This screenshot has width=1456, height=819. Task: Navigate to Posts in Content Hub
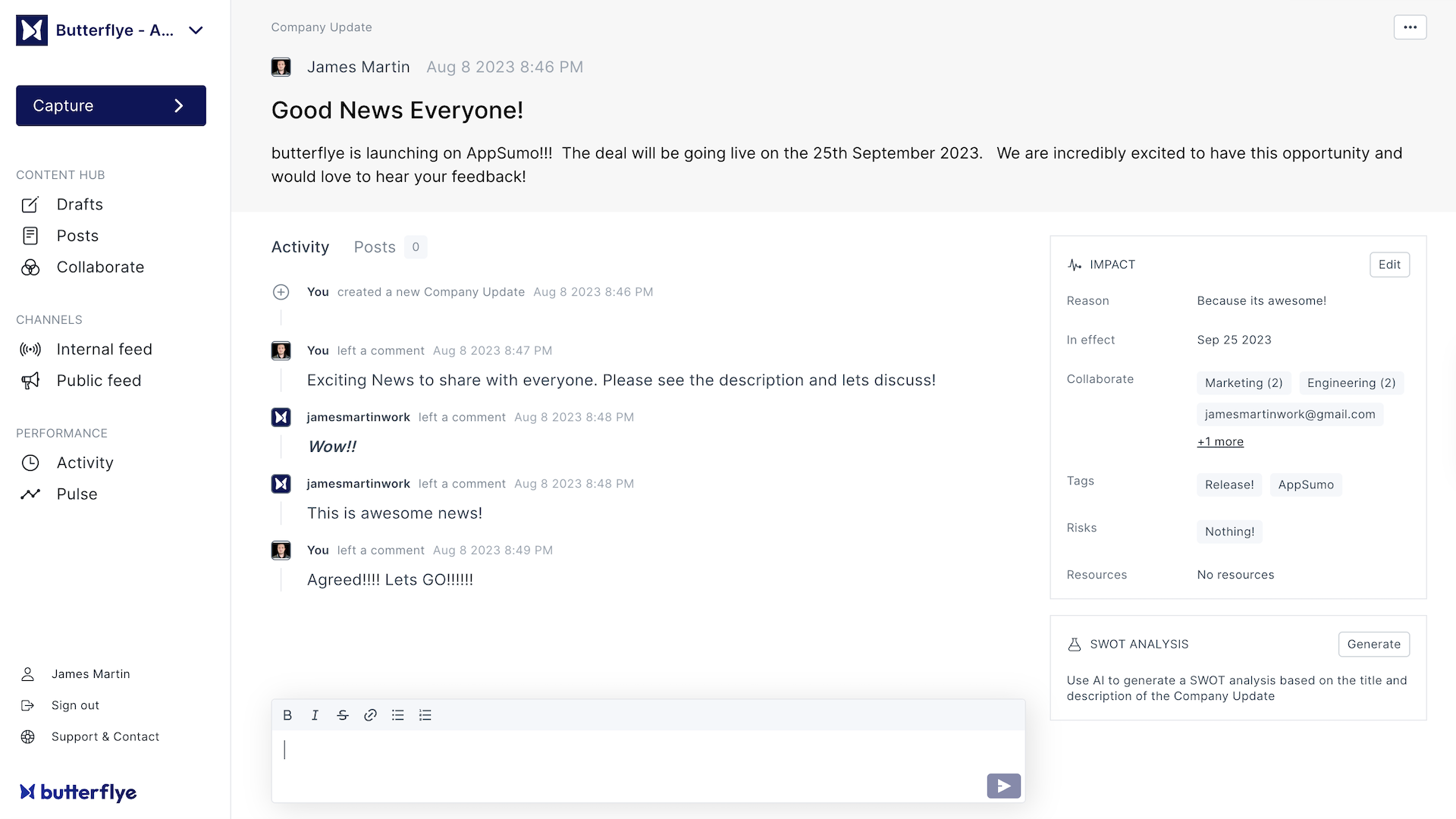point(77,235)
